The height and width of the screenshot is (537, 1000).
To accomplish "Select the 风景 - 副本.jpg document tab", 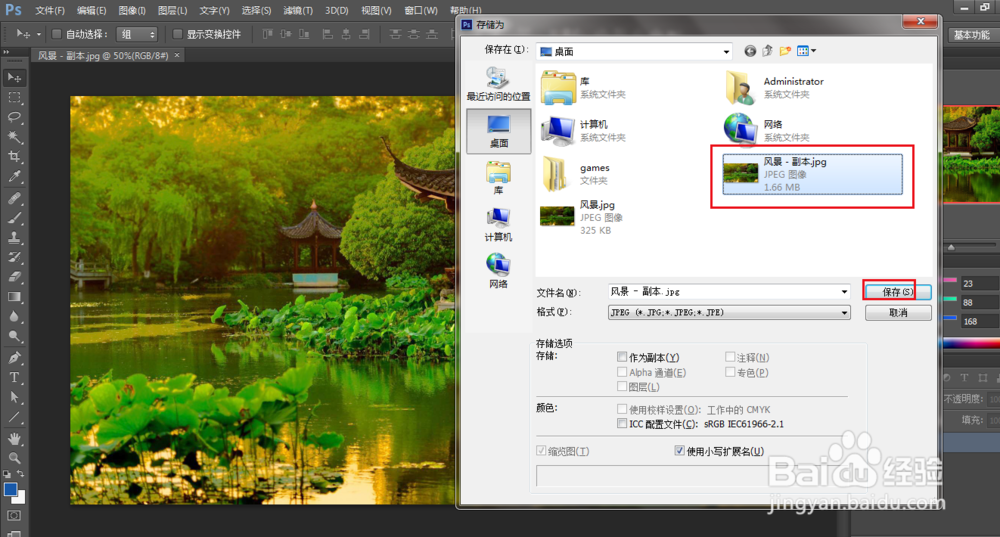I will point(102,55).
